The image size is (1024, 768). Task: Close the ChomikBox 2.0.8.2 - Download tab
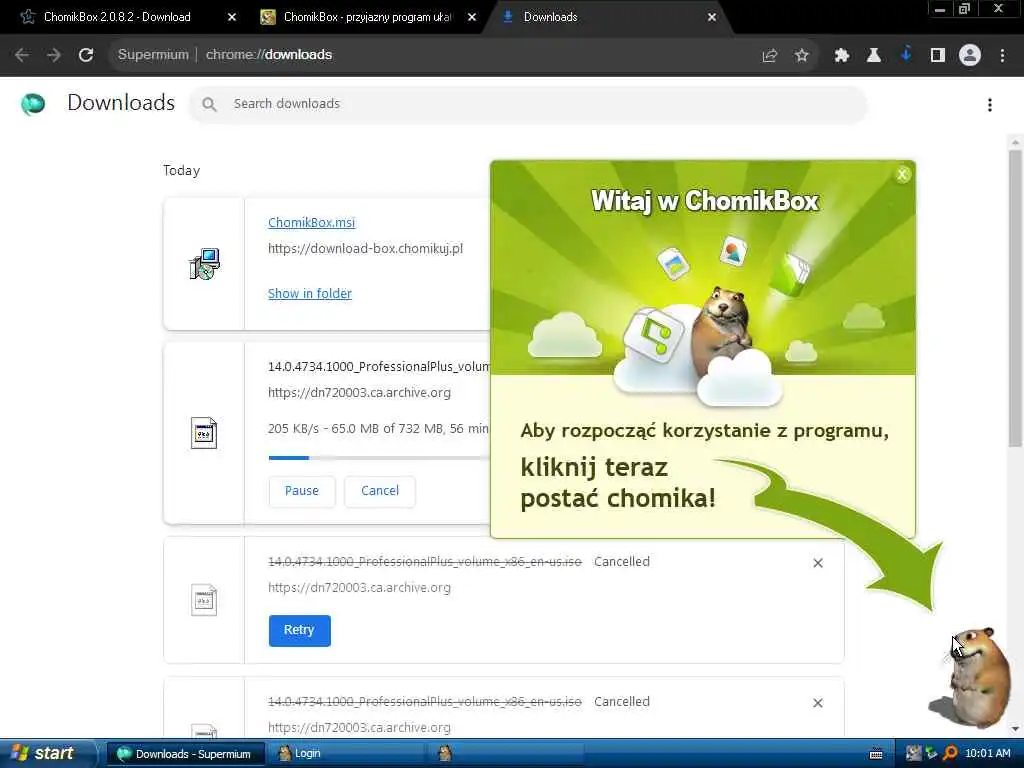tap(232, 17)
